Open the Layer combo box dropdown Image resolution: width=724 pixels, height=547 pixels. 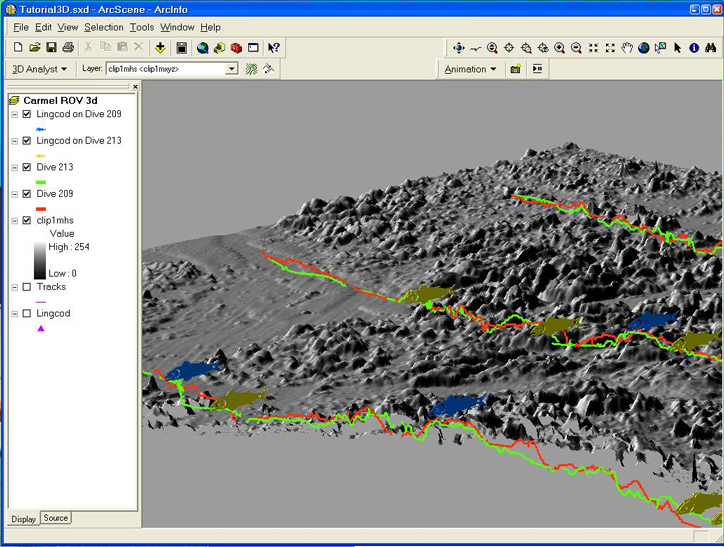[x=232, y=69]
